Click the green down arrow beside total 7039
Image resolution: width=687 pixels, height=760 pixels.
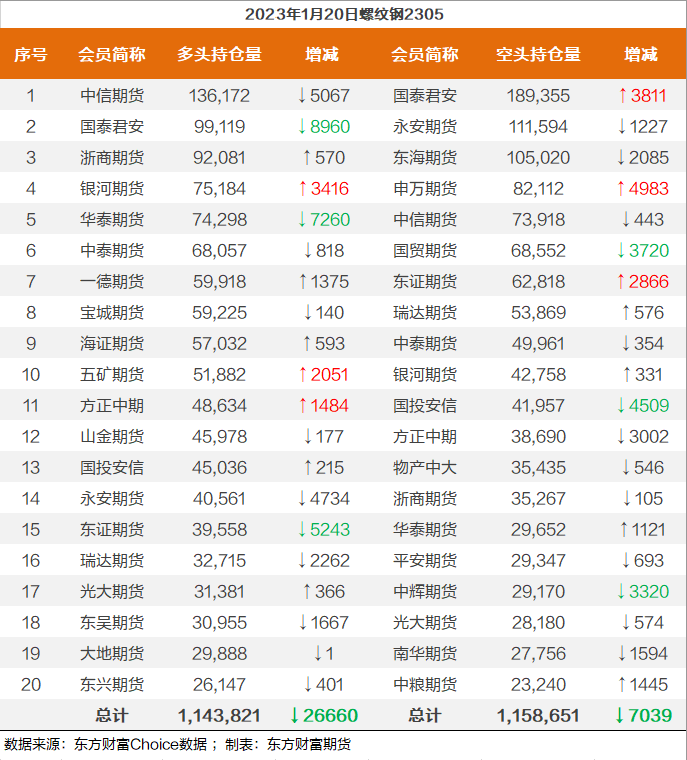pos(619,715)
